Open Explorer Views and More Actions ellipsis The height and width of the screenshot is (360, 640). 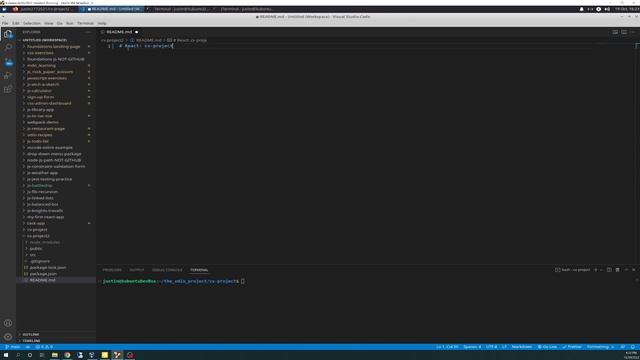click(89, 32)
